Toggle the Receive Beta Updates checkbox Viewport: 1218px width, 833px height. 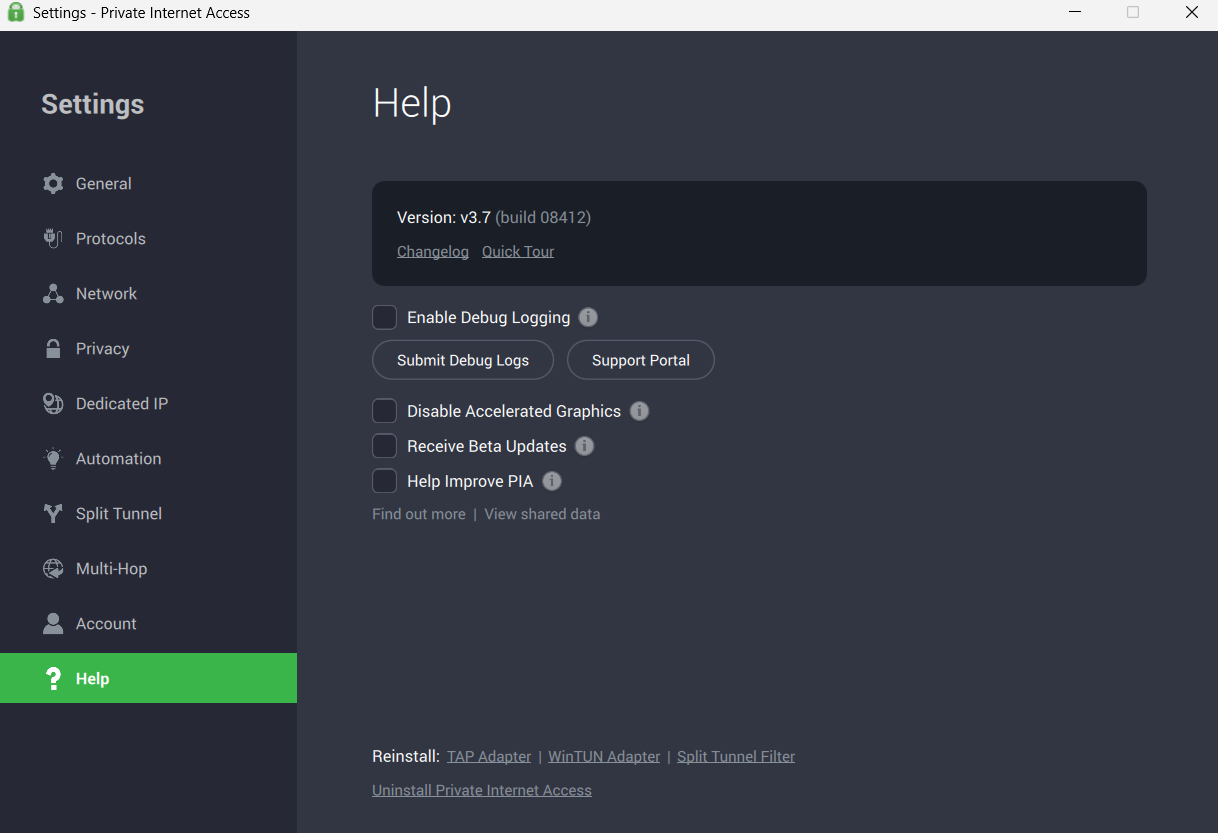385,446
